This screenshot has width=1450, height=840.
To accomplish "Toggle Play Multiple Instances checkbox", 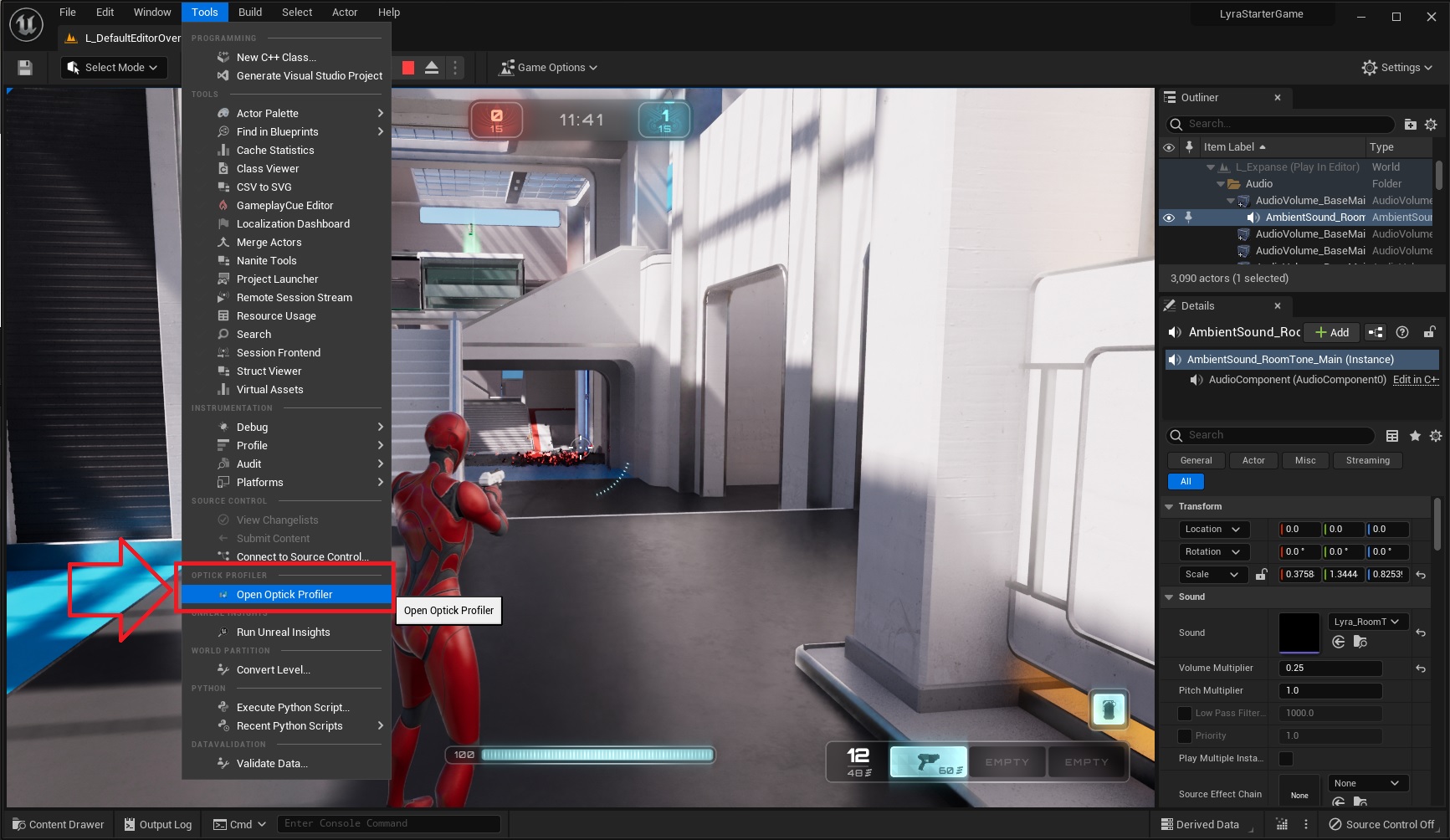I will coord(1287,759).
